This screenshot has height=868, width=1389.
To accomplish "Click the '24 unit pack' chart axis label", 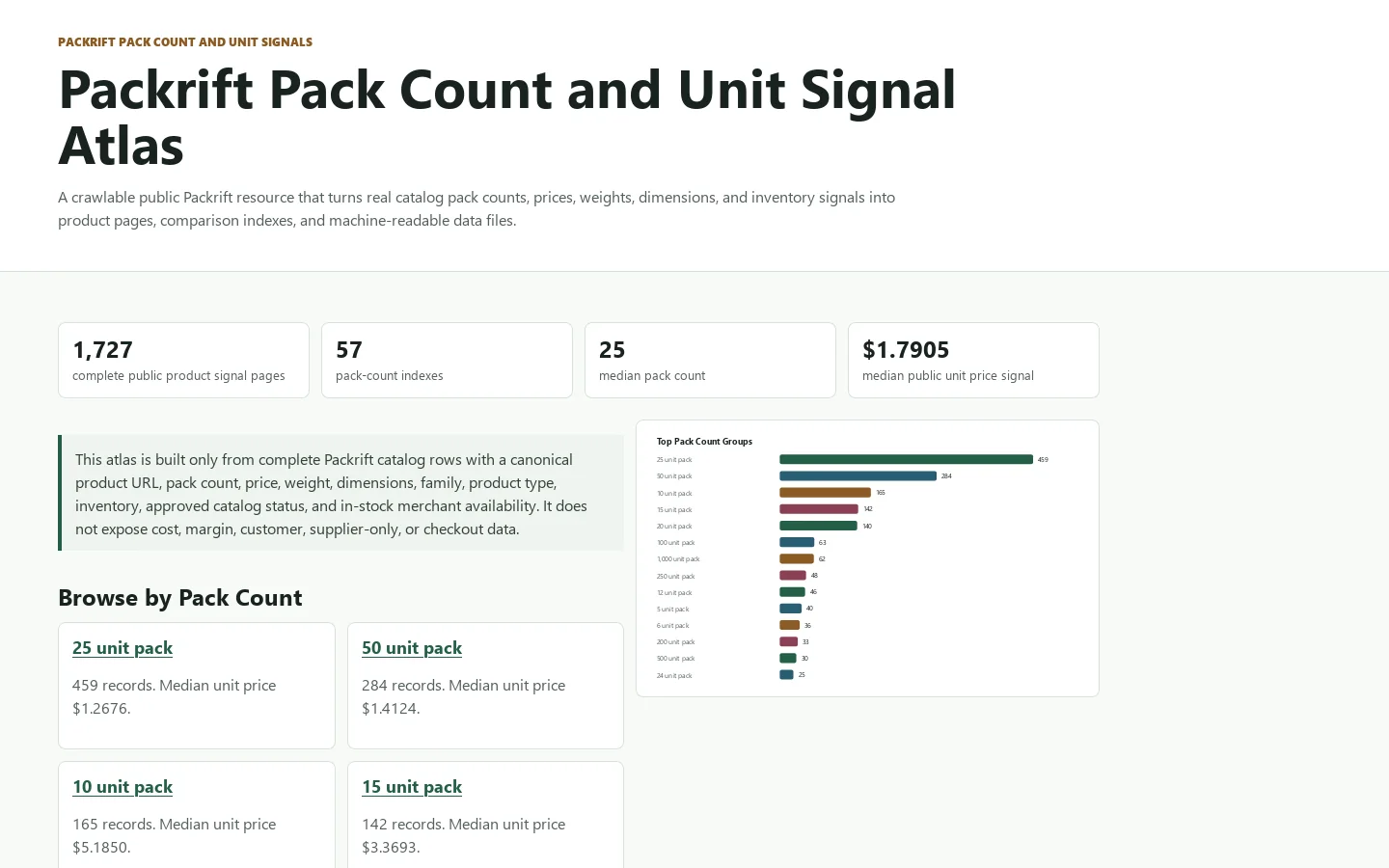I will (674, 676).
